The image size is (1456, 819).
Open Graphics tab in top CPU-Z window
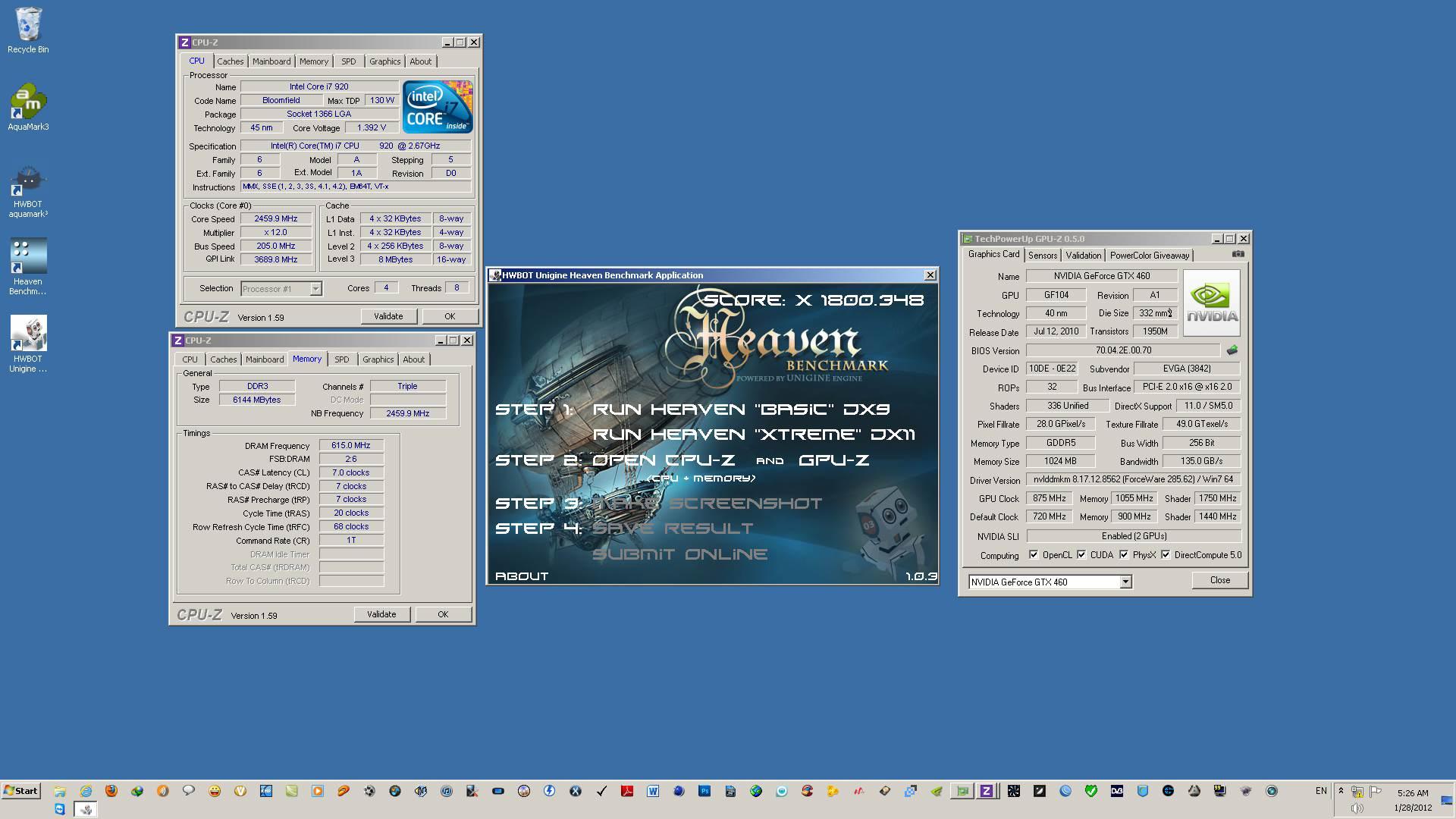pyautogui.click(x=385, y=61)
